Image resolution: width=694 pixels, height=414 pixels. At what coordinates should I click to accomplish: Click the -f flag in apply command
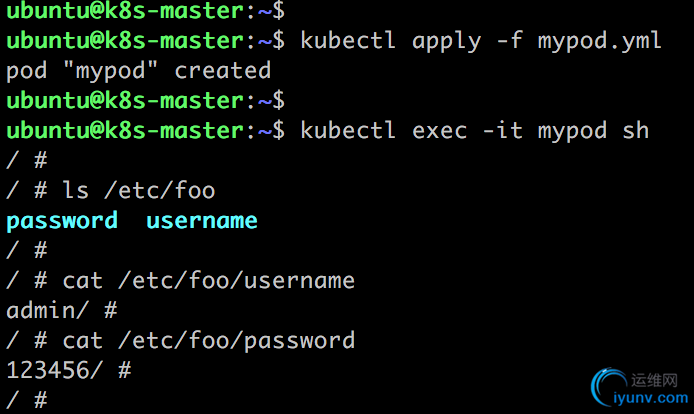(509, 41)
